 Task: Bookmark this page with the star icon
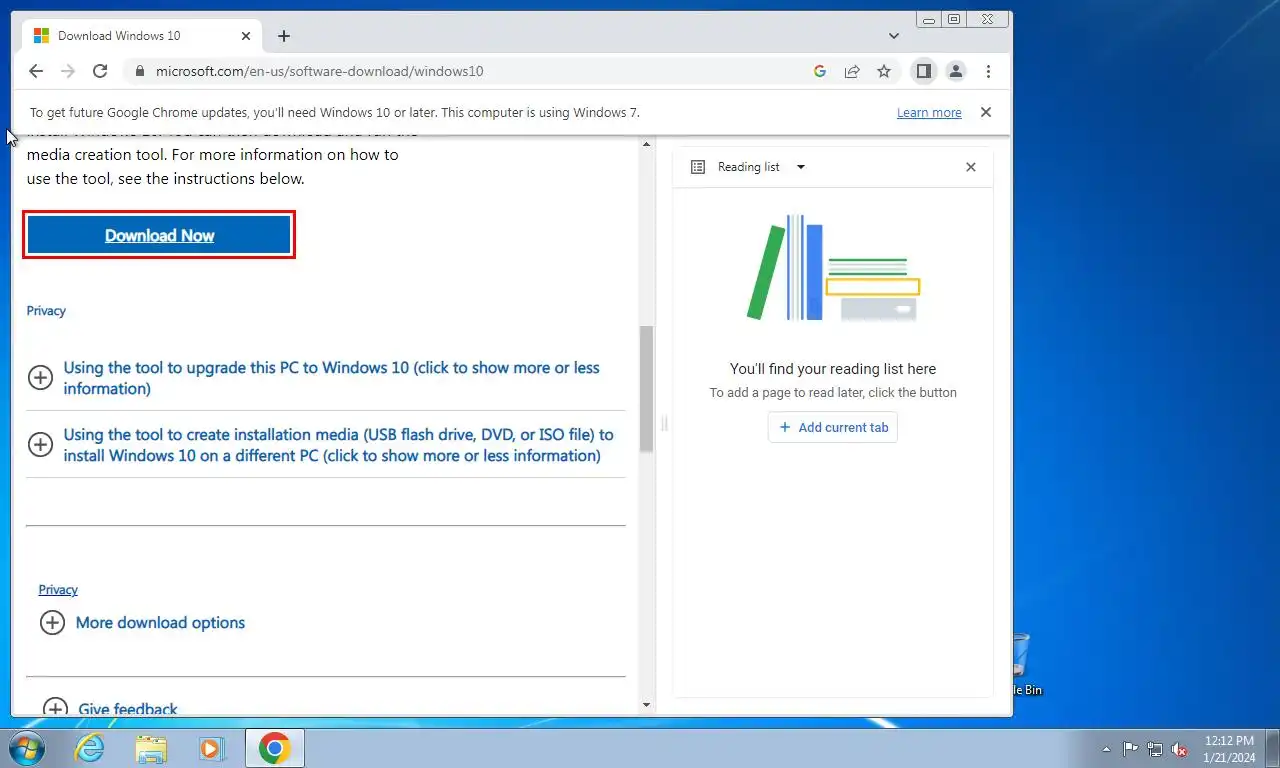pos(884,71)
